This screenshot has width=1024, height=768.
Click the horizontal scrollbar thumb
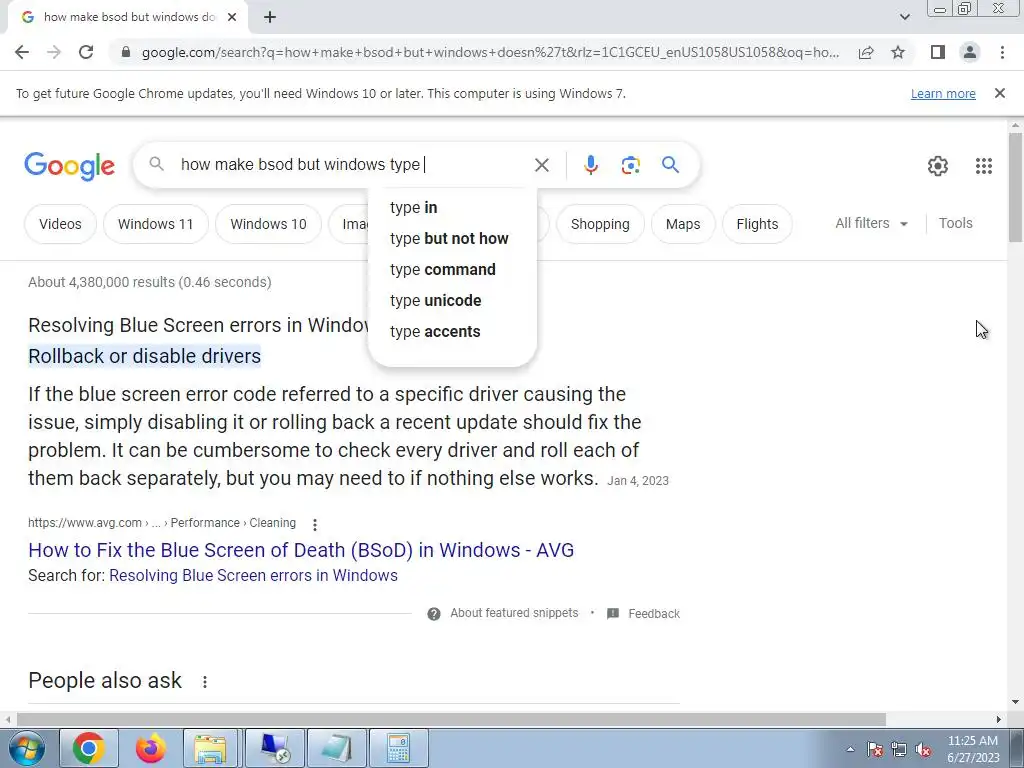451,719
